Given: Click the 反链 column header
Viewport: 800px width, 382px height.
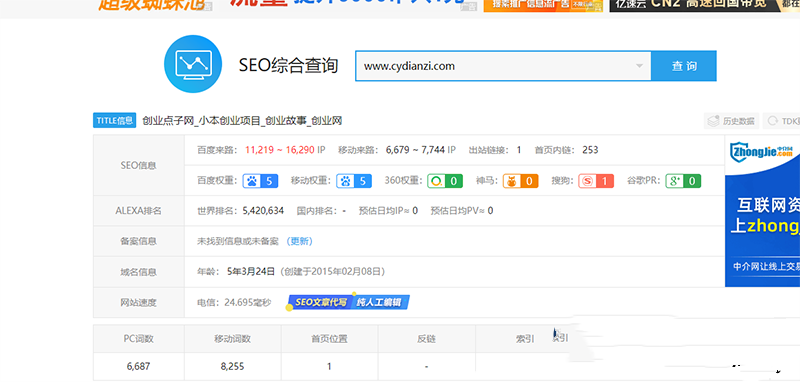Looking at the screenshot, I should [427, 339].
